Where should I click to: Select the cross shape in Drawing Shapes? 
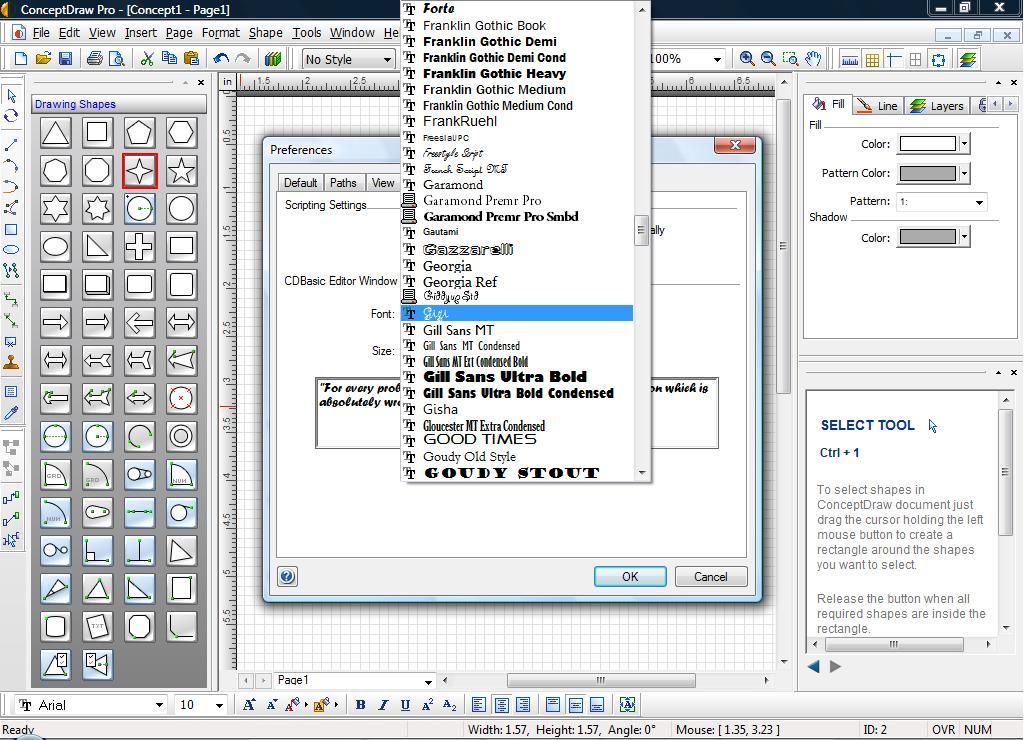pyautogui.click(x=139, y=247)
